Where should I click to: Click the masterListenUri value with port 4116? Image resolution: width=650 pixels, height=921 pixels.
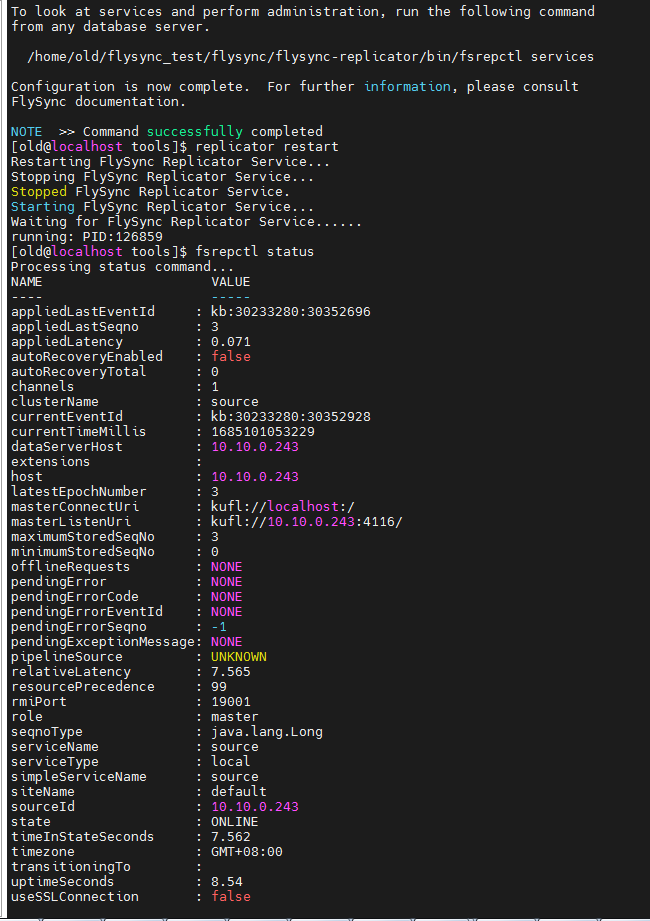point(306,522)
